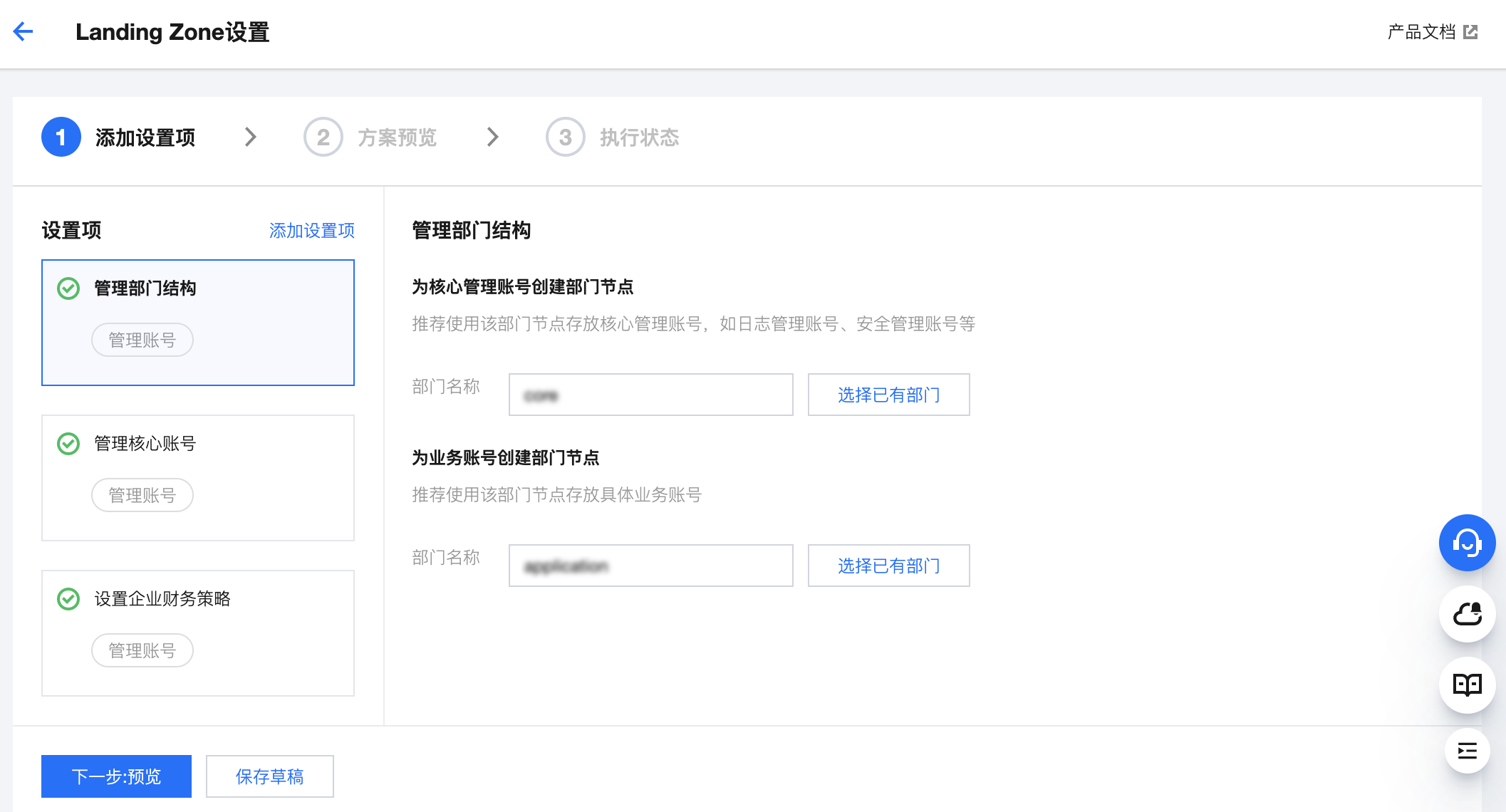Viewport: 1506px width, 812px height.
Task: Click green check beside 管理核心账号
Action: pyautogui.click(x=68, y=444)
